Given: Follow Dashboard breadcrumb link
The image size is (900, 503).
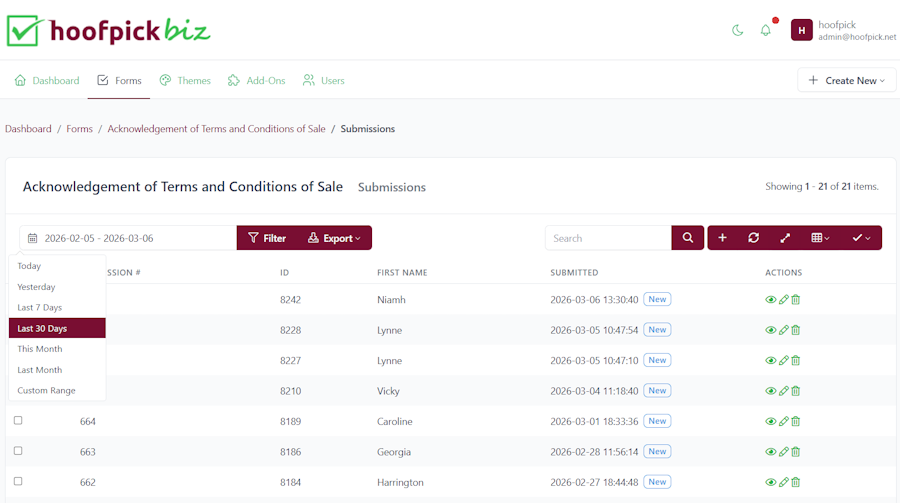Looking at the screenshot, I should [28, 129].
